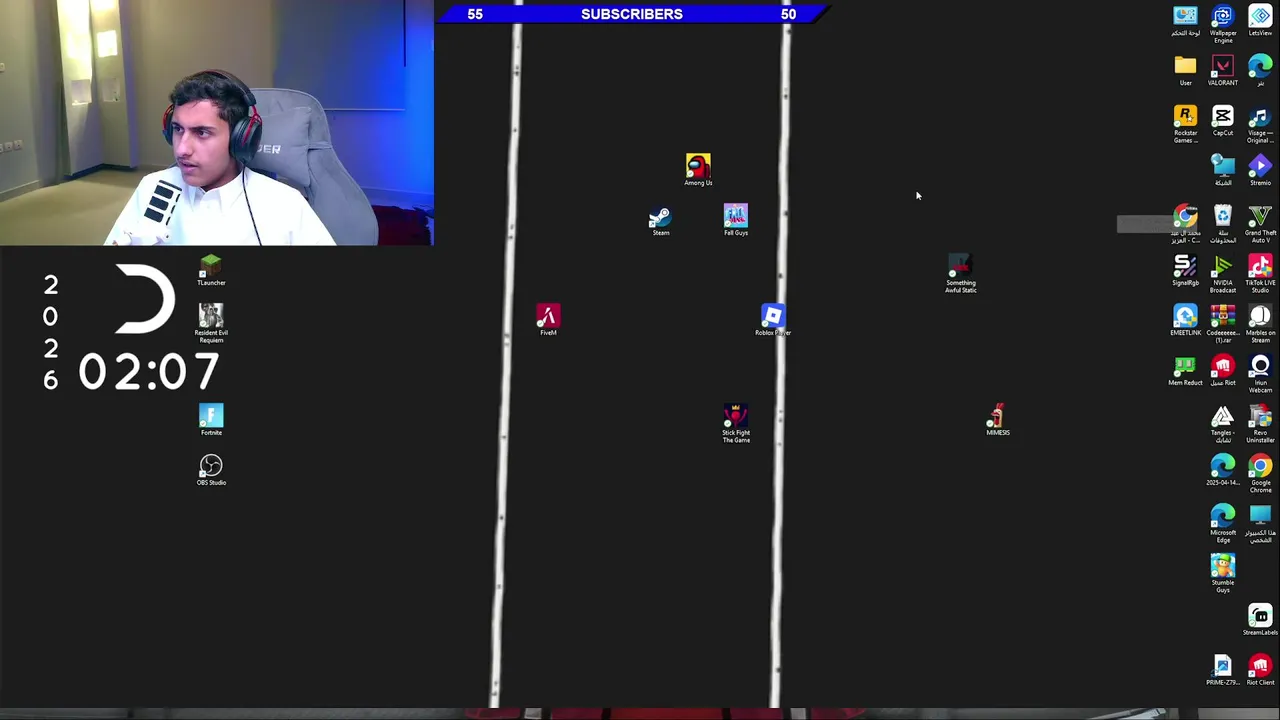
Task: Select the Codeeeeee (1).rar archive
Action: point(1222,324)
